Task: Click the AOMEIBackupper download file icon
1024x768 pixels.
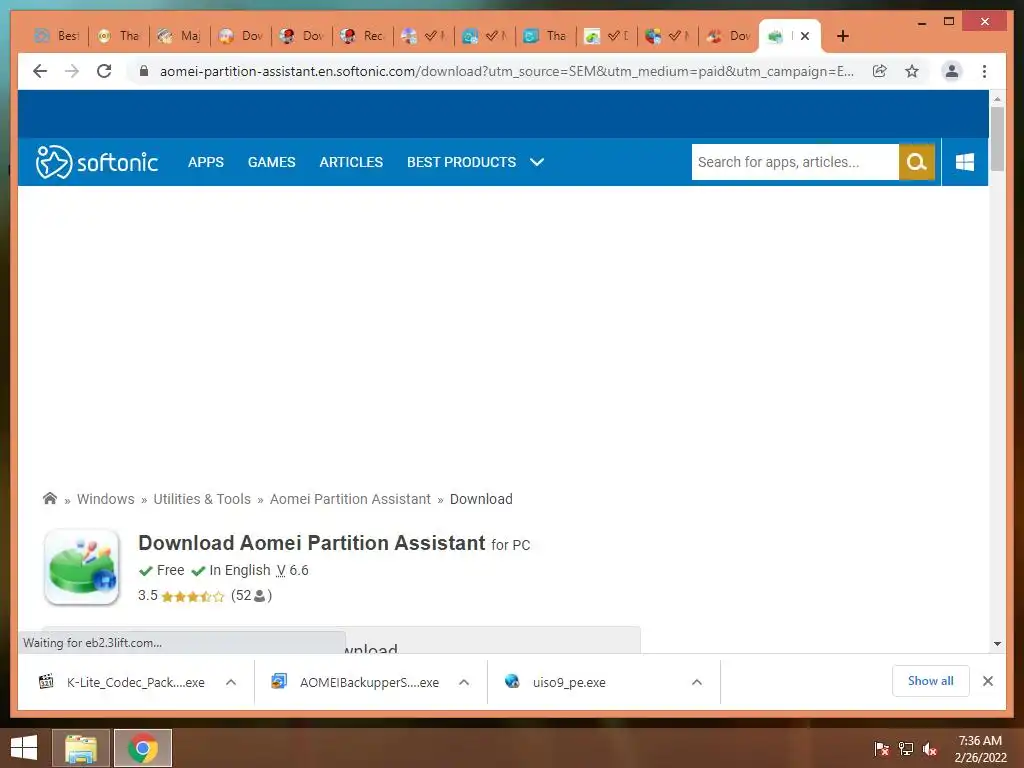Action: (279, 682)
